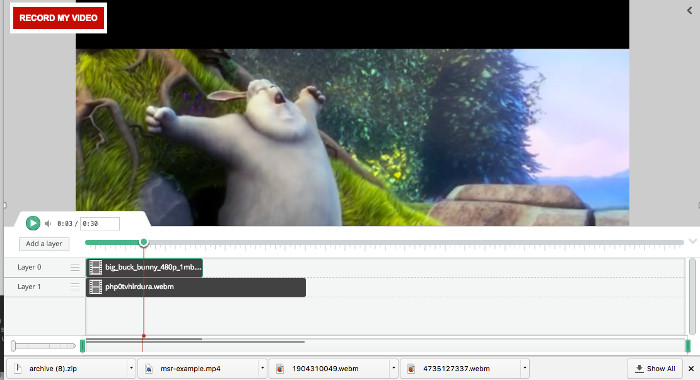The height and width of the screenshot is (380, 700).
Task: Click Show All downloads button
Action: tap(655, 368)
